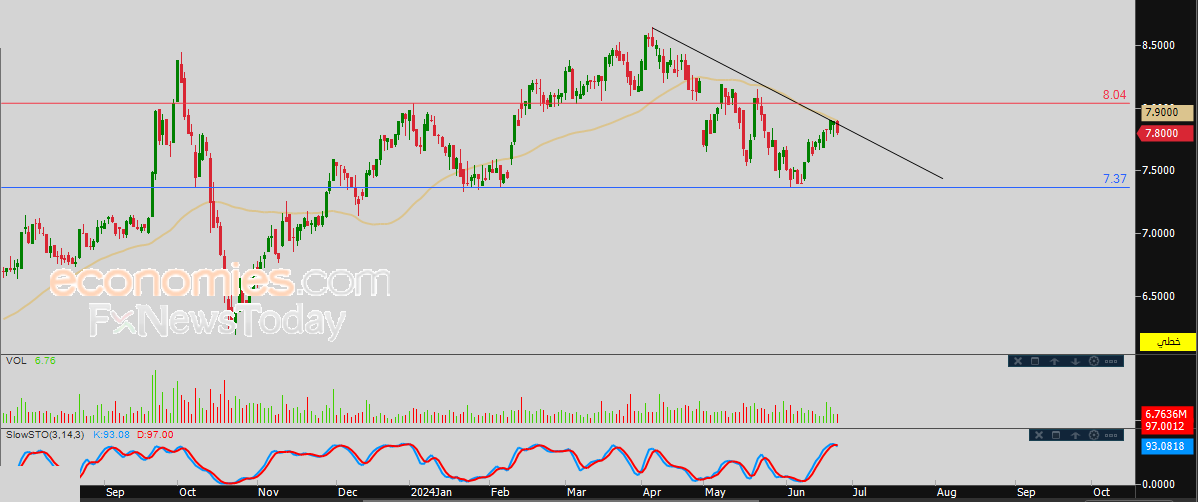Maximize the SlowSTO indicator panel

(x=1054, y=435)
